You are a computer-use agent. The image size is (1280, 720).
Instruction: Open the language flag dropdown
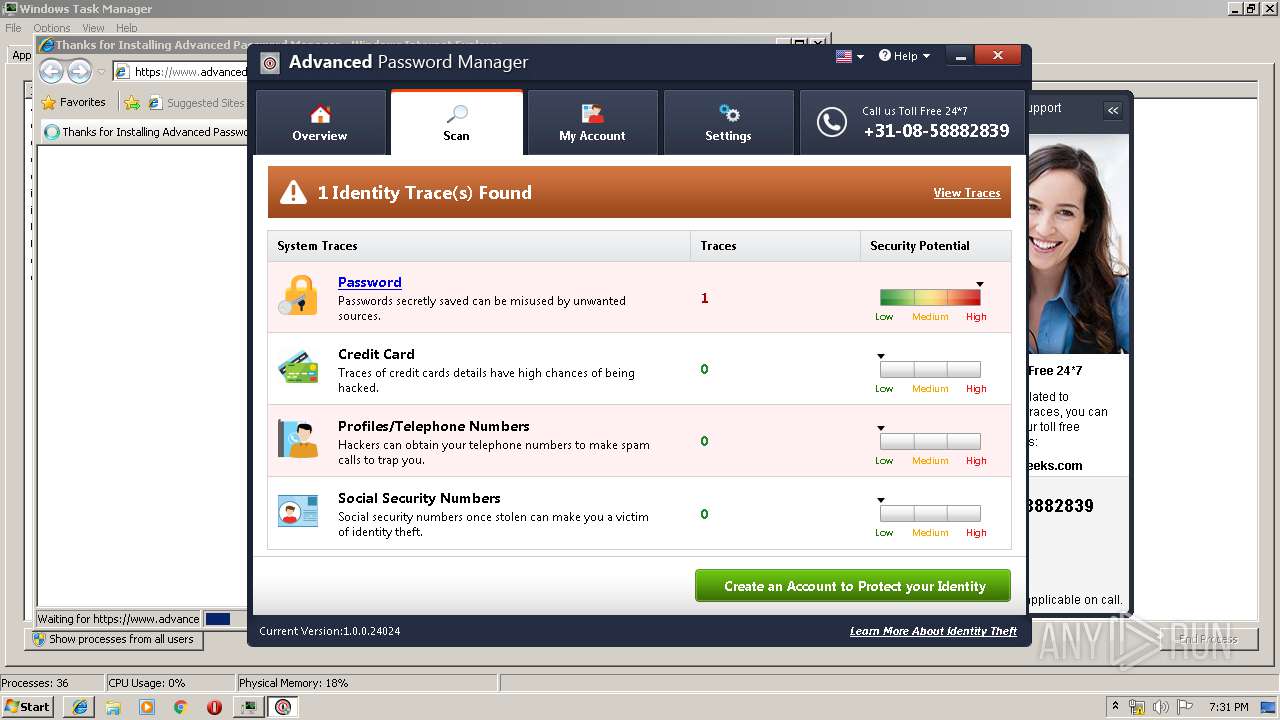coord(849,56)
